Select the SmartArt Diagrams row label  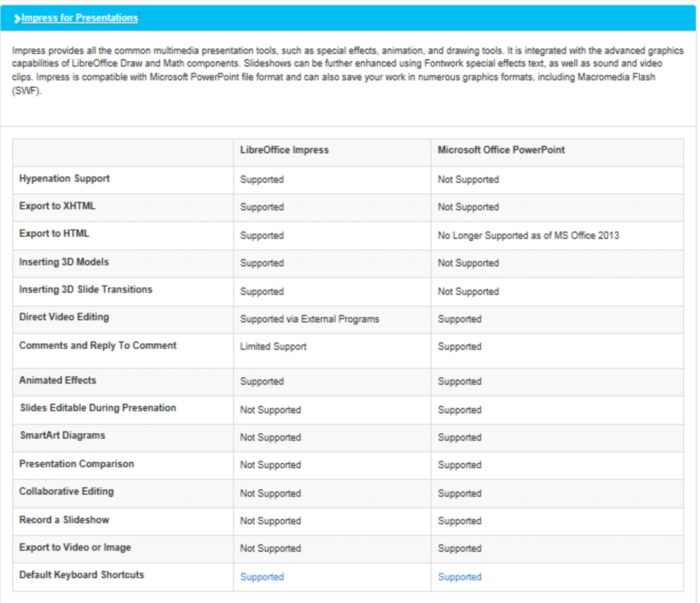(62, 436)
